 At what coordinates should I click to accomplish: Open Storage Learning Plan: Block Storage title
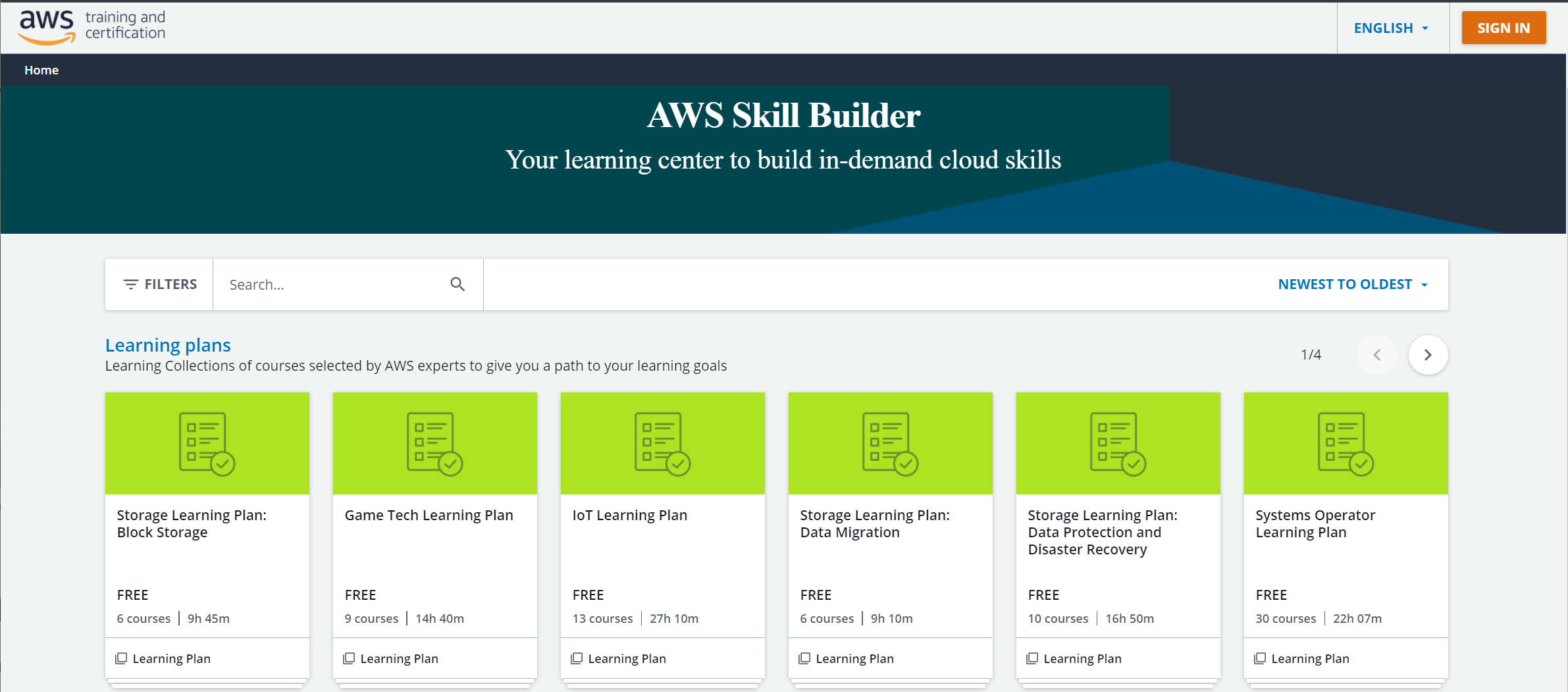(x=192, y=523)
